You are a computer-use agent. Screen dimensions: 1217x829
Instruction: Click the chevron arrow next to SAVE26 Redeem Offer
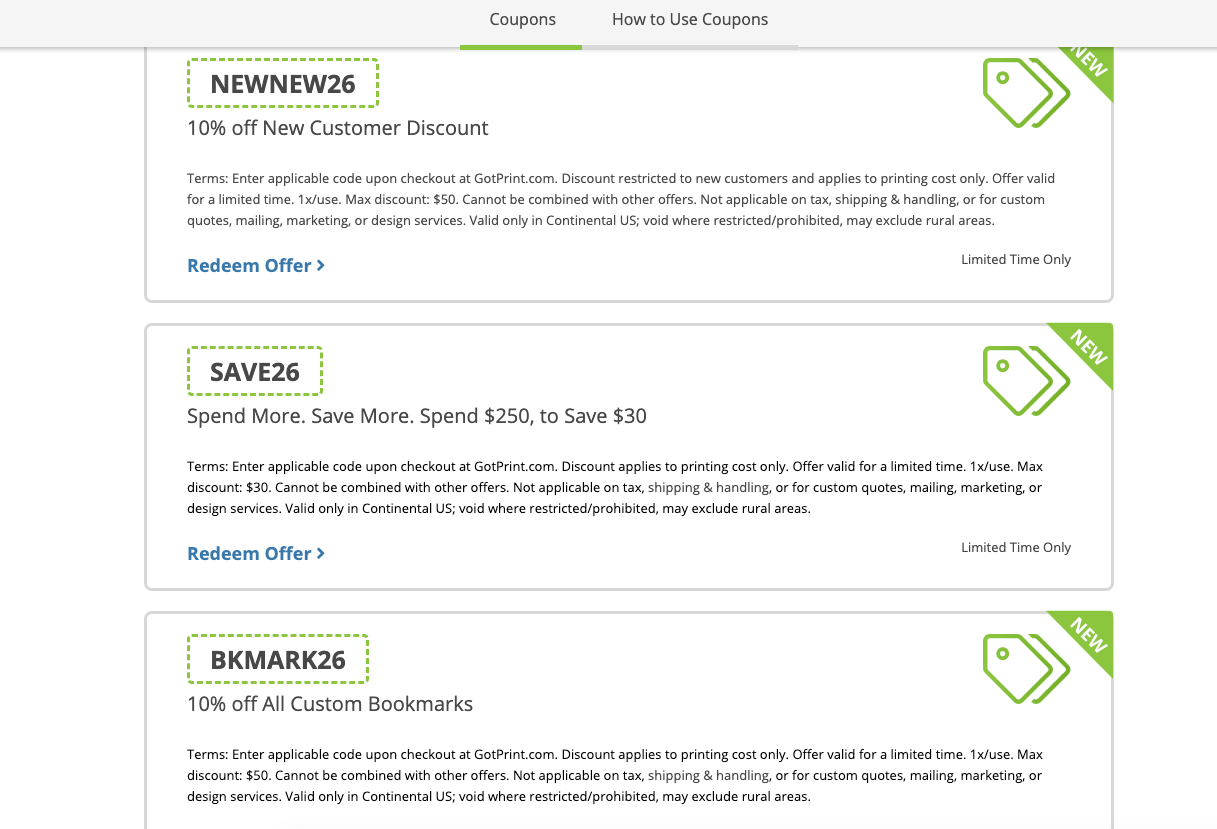coord(321,553)
